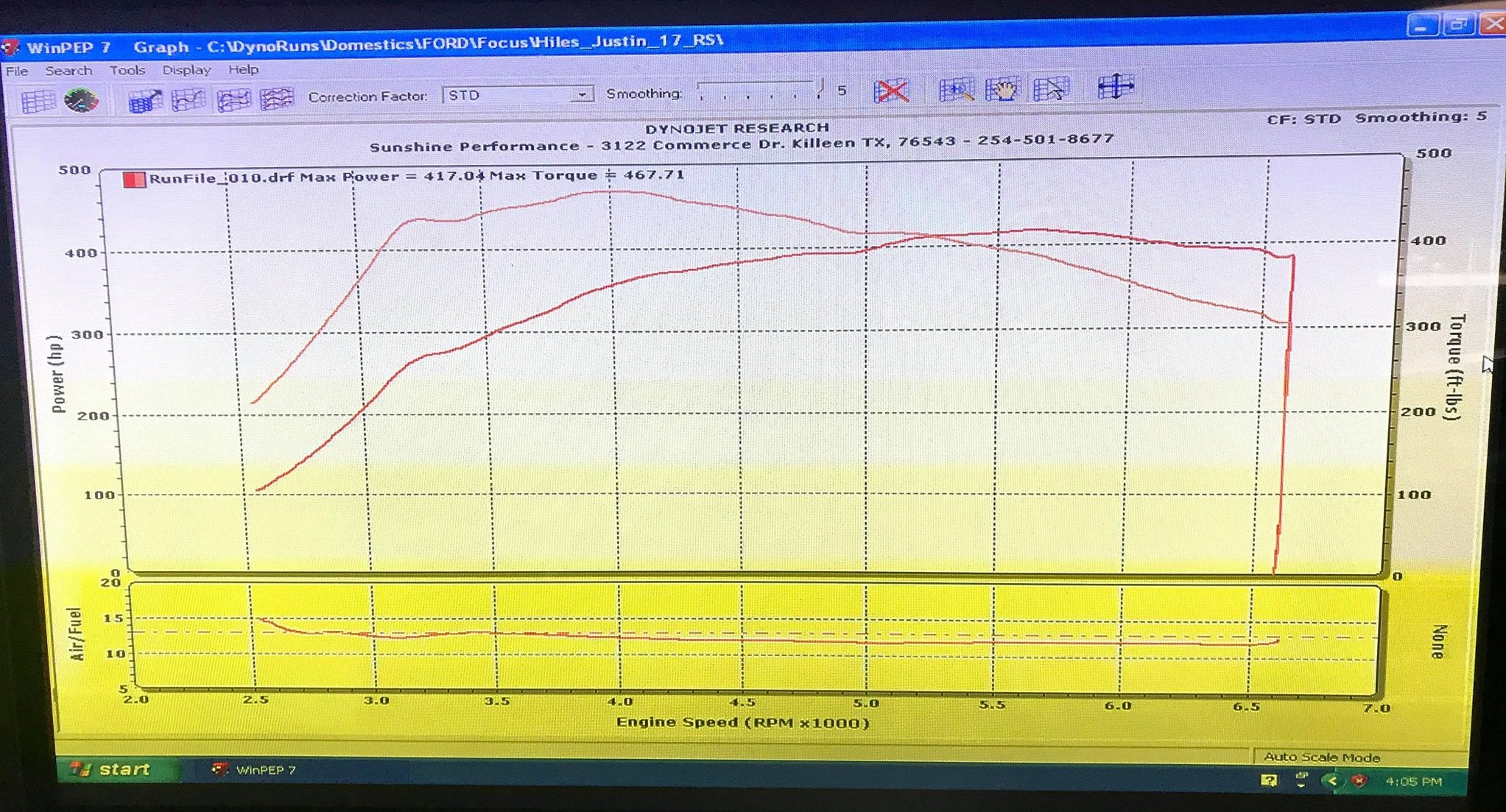Viewport: 1506px width, 812px height.
Task: Activate the hand pan graph tool
Action: pos(1002,89)
